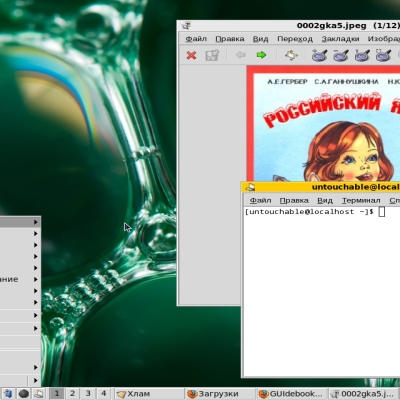Click the first blue icon on the taskbar
Screen dimensions: 400x400
tap(8, 394)
